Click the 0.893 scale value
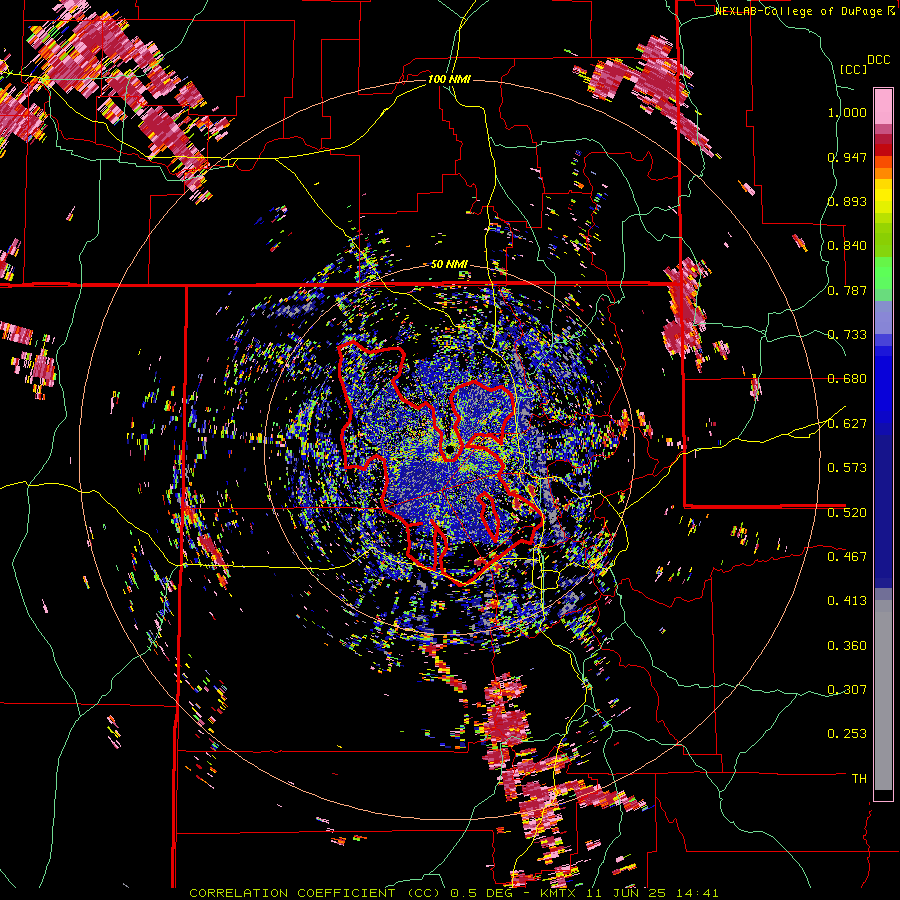 point(847,201)
